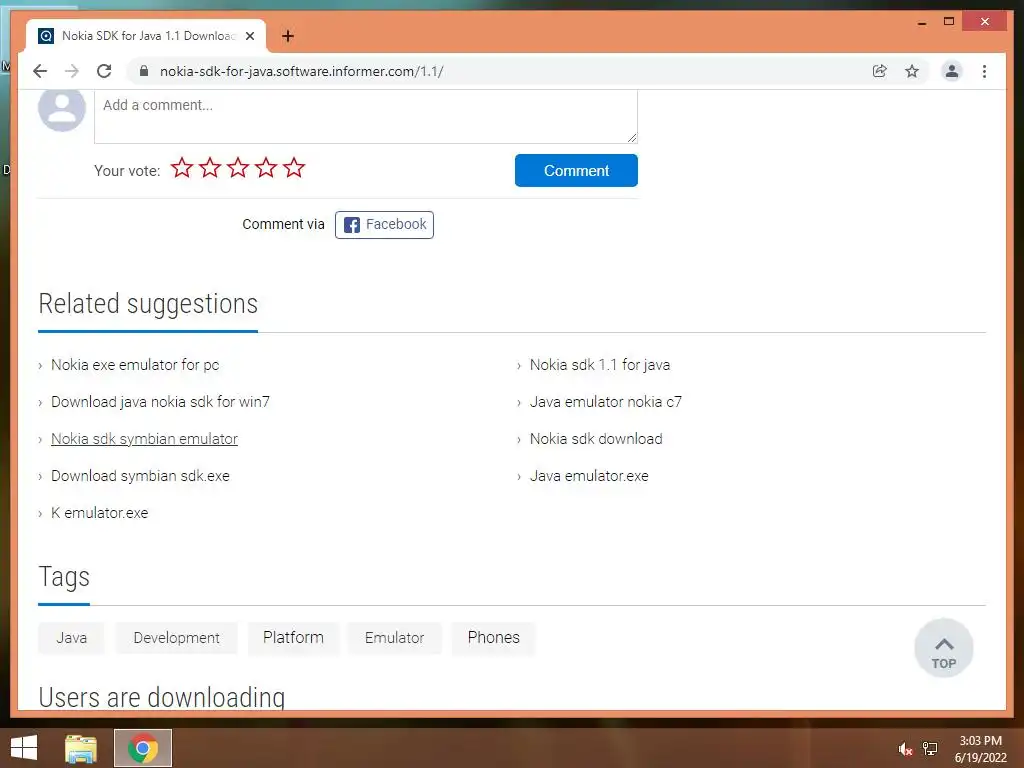Click the Add a comment text box
This screenshot has width=1024, height=768.
tap(366, 116)
